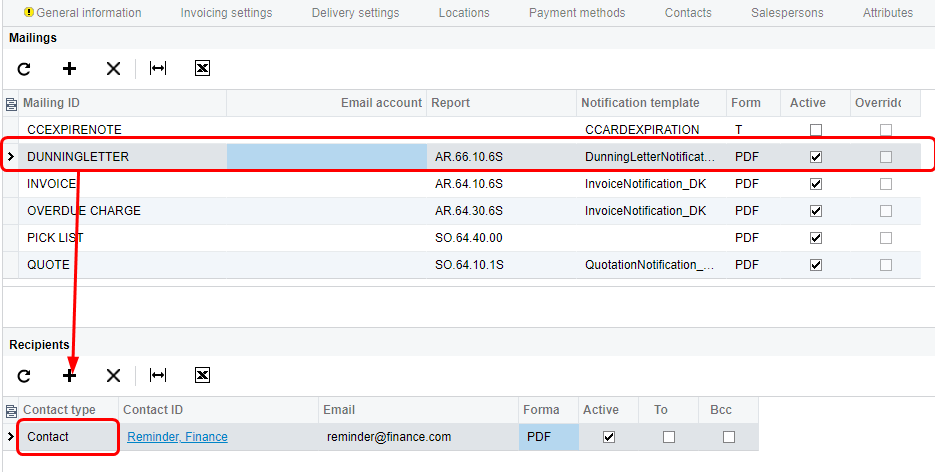Open the Reminder, Finance contact link
Image resolution: width=935 pixels, height=472 pixels.
pos(178,437)
